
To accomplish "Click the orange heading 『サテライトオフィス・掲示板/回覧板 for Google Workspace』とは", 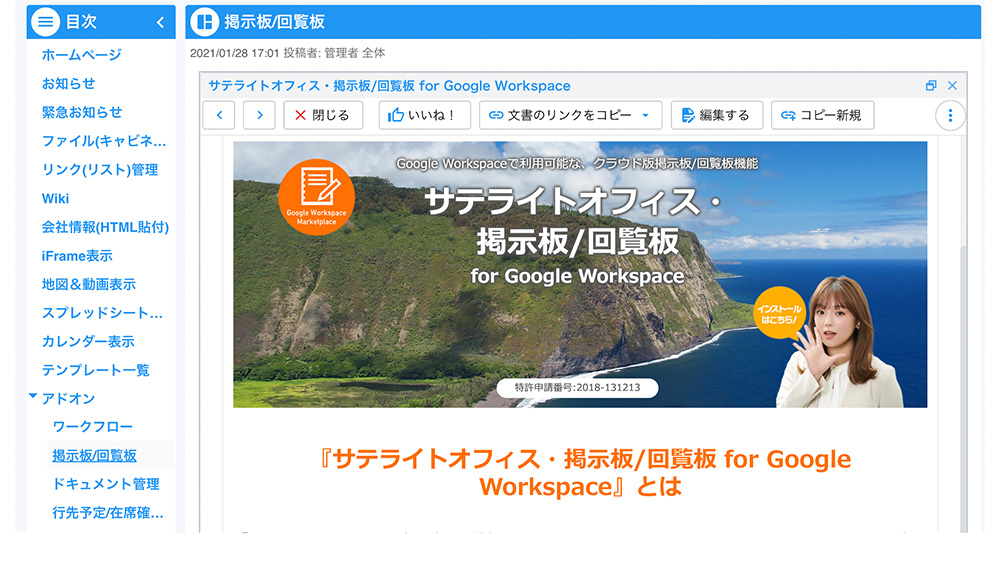I will (x=584, y=473).
